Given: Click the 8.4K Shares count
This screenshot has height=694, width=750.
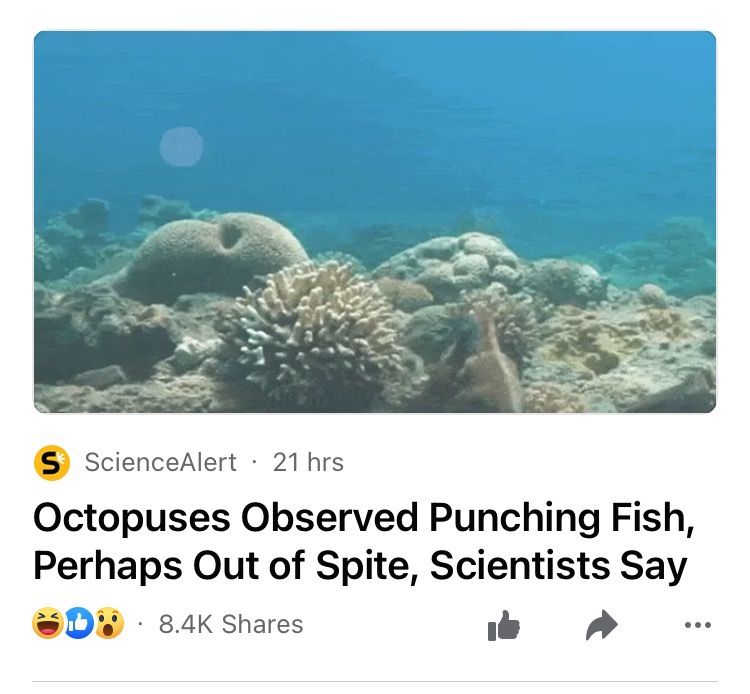Looking at the screenshot, I should pos(231,624).
